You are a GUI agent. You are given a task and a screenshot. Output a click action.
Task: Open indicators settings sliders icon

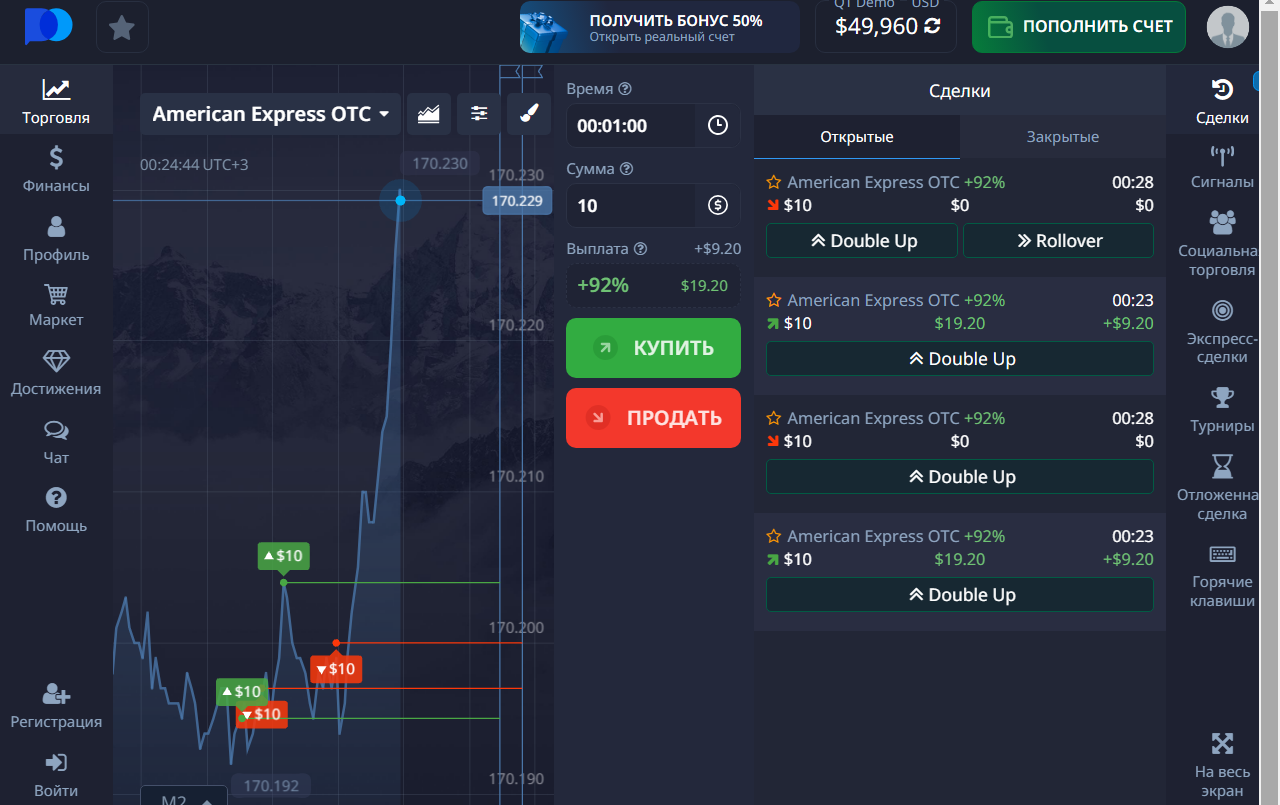tap(479, 114)
